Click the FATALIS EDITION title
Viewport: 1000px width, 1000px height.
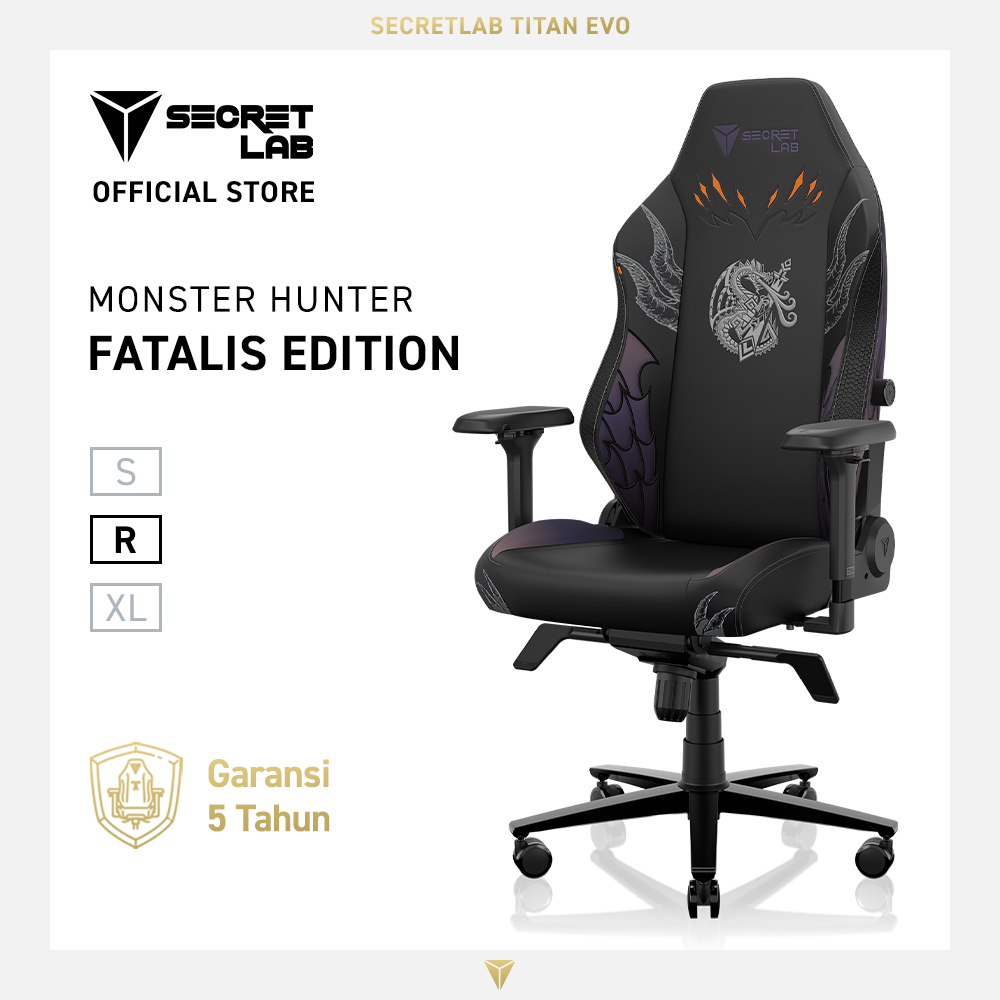pos(274,353)
